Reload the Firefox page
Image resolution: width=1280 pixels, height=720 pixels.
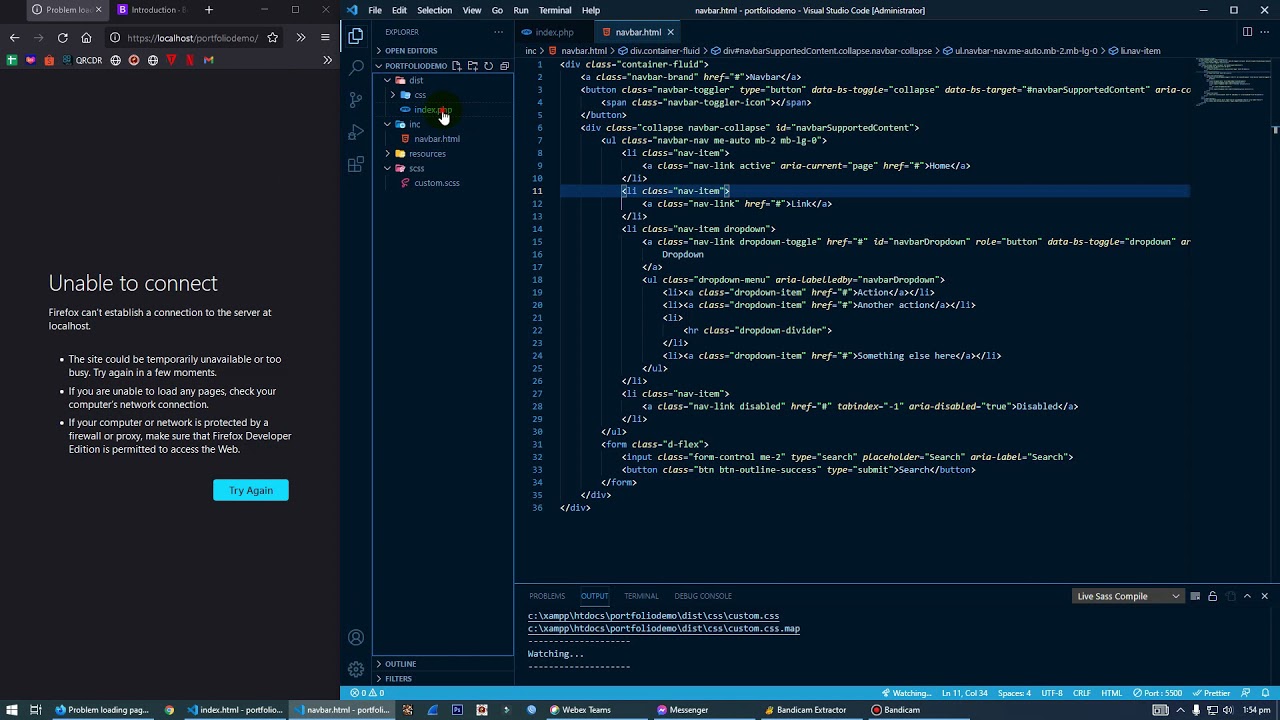pyautogui.click(x=62, y=38)
